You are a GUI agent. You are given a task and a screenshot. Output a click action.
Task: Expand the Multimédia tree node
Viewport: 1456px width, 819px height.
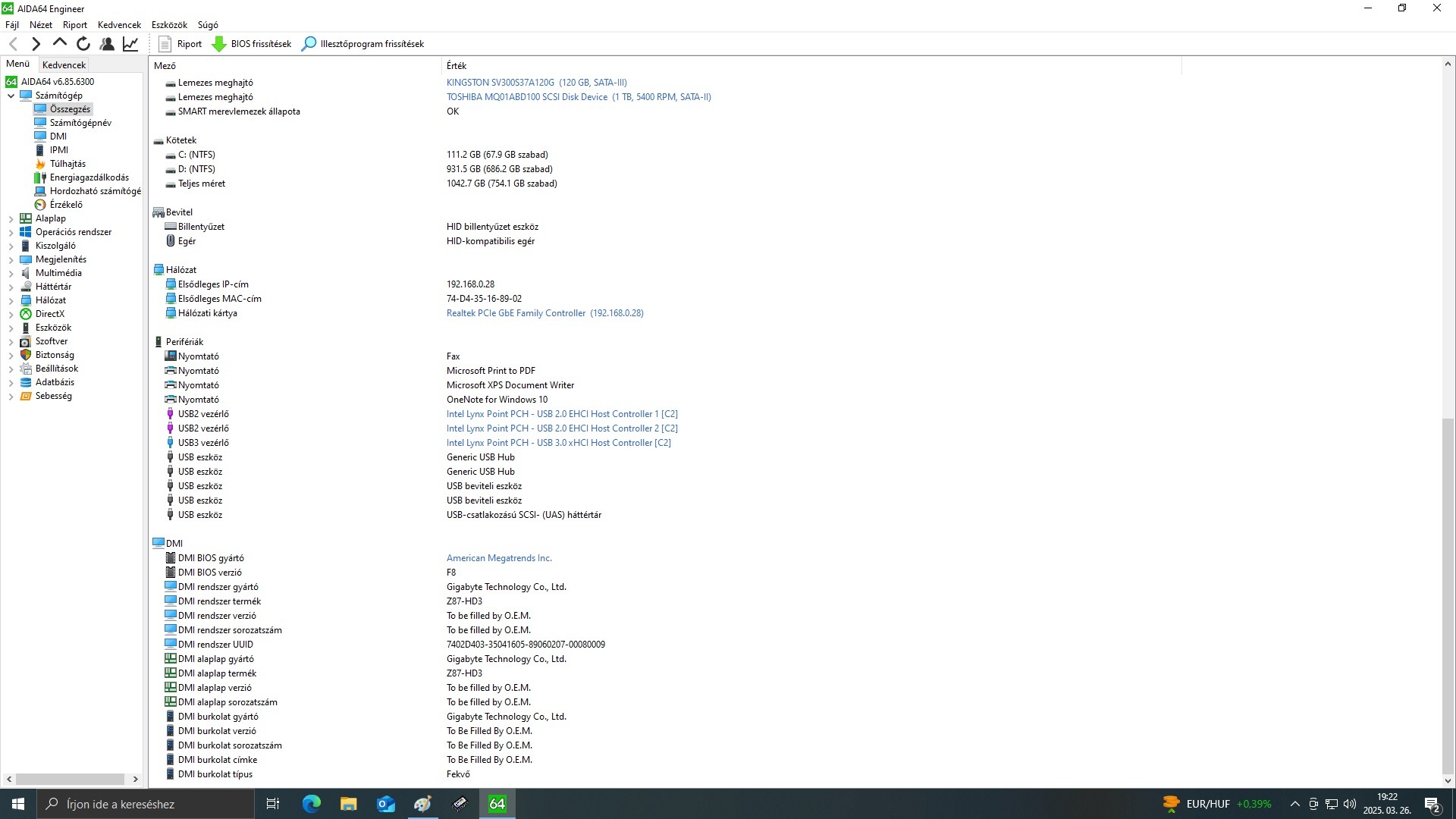tap(11, 273)
